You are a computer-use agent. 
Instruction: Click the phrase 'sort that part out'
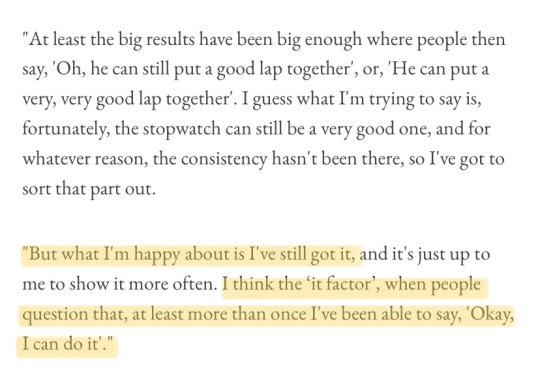tap(87, 190)
